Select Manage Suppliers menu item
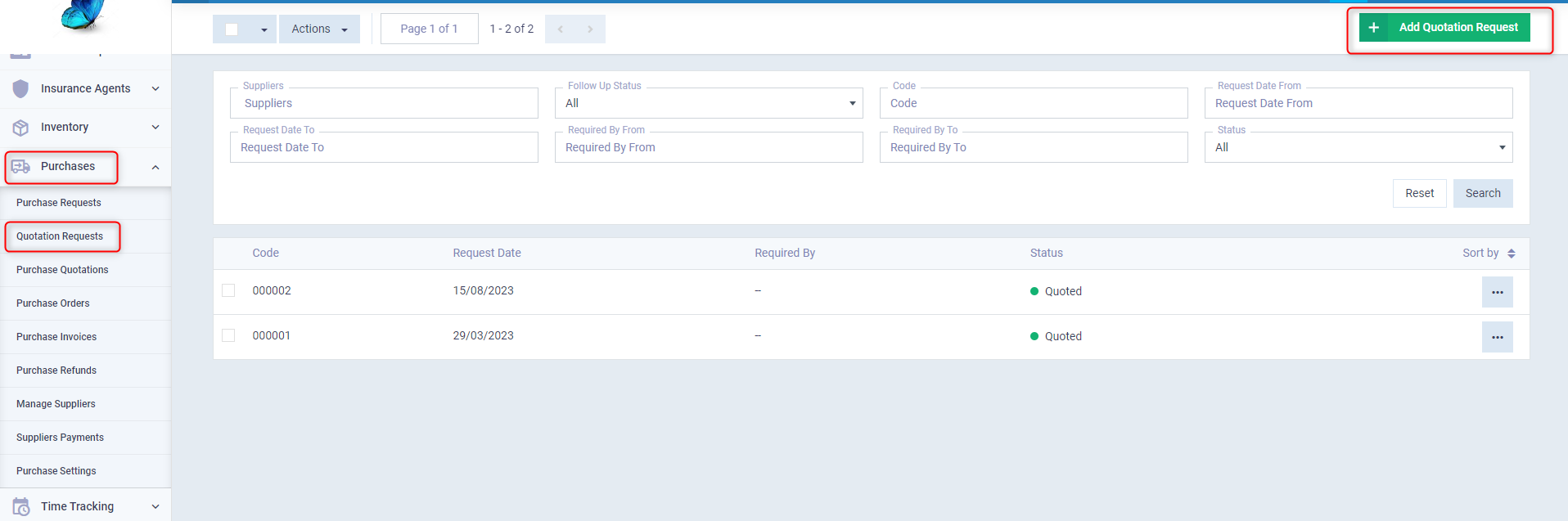Screen dimensions: 1568x521 (56, 404)
